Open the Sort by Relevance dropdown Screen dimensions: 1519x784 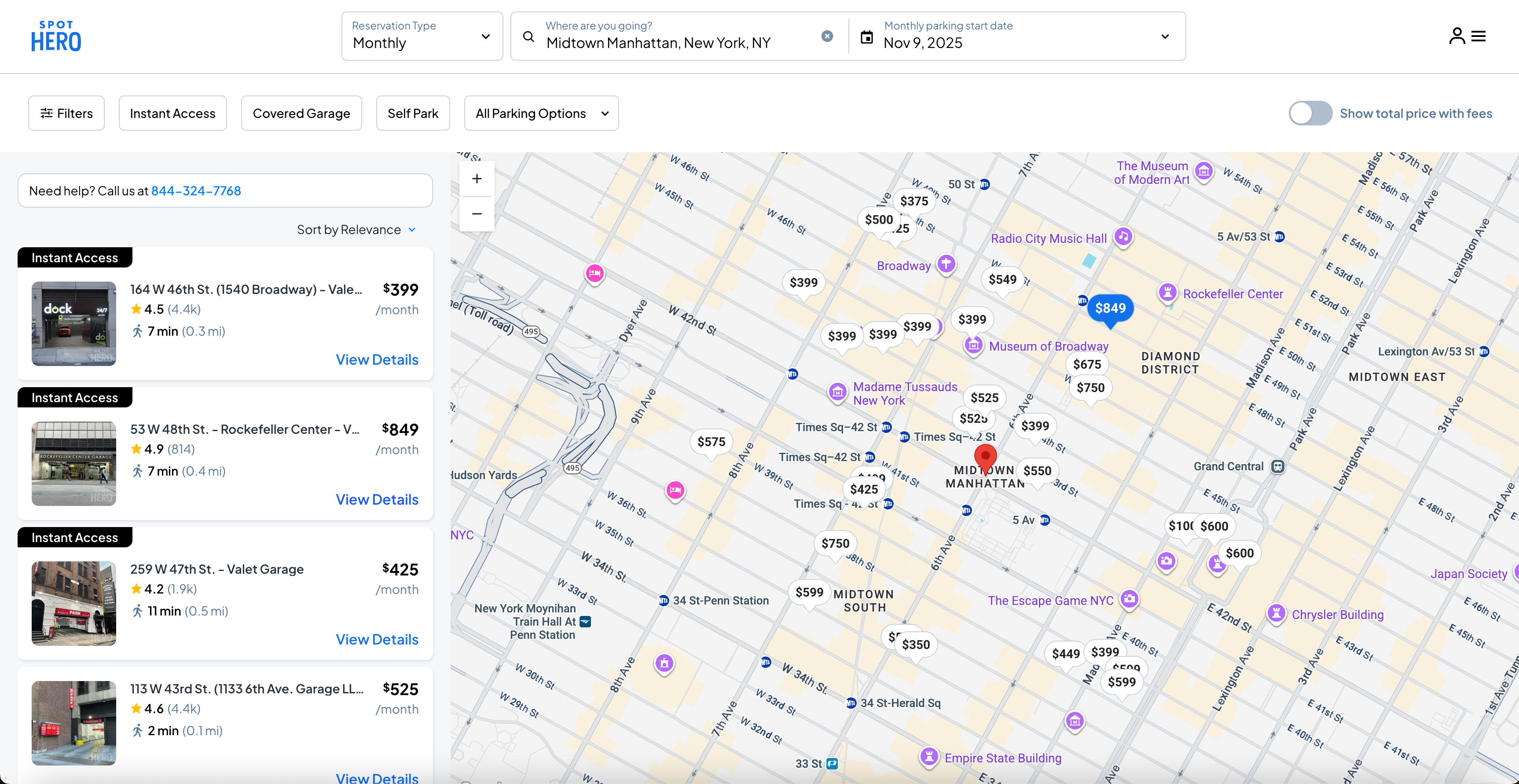(x=356, y=229)
